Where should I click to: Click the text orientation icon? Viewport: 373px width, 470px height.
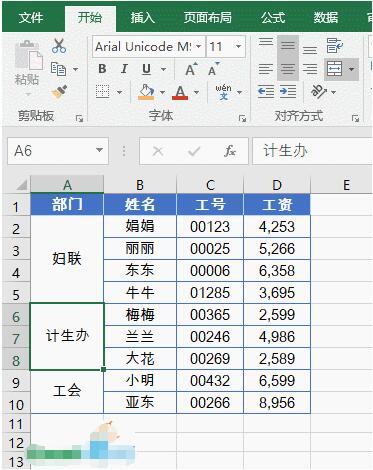pos(319,91)
